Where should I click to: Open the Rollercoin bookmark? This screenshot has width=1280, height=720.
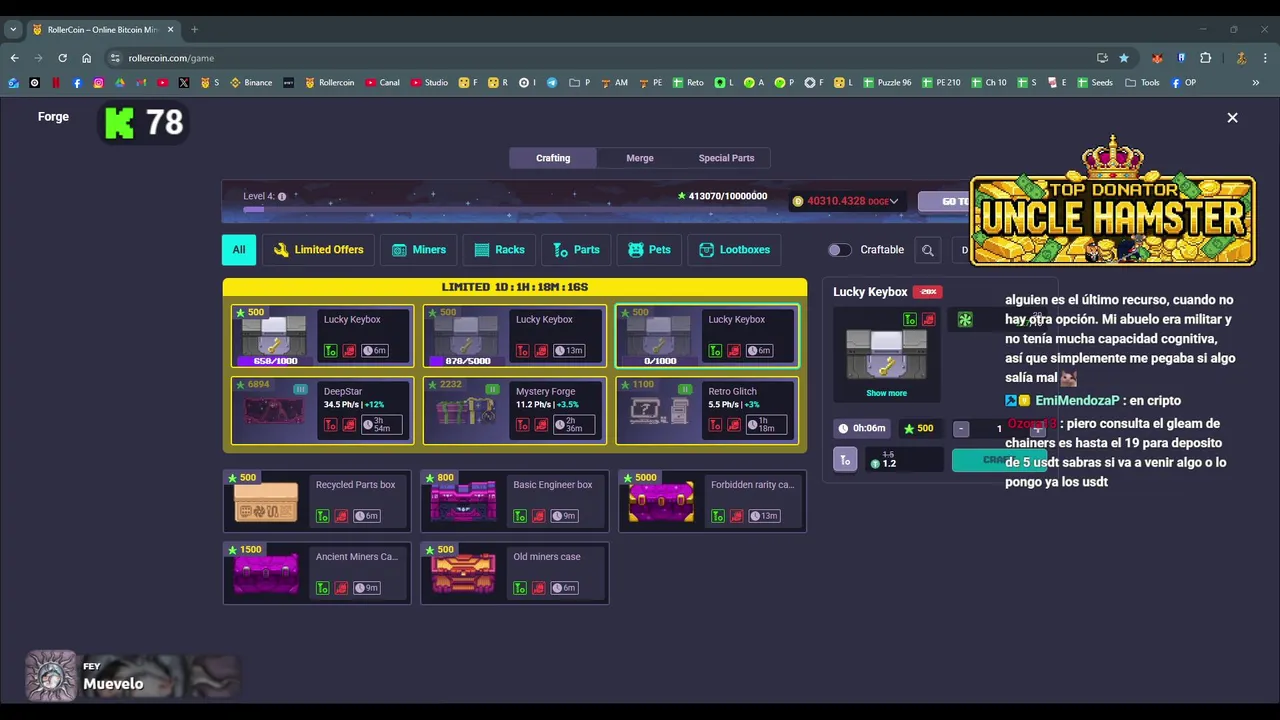point(329,83)
